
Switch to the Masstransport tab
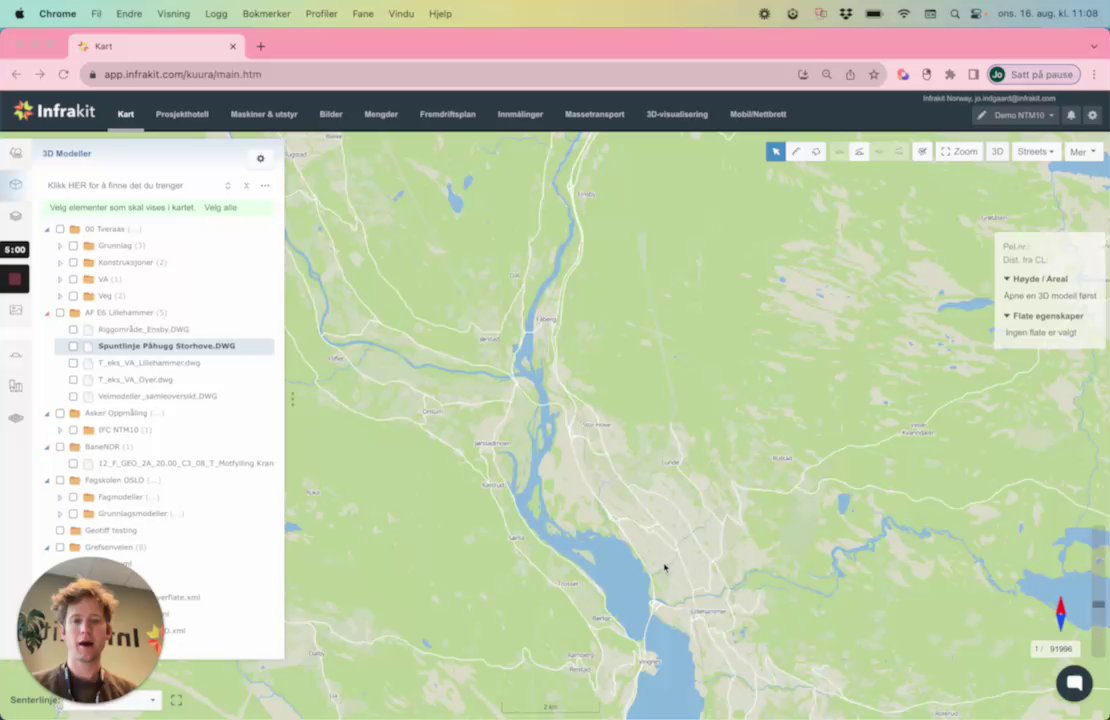[594, 114]
